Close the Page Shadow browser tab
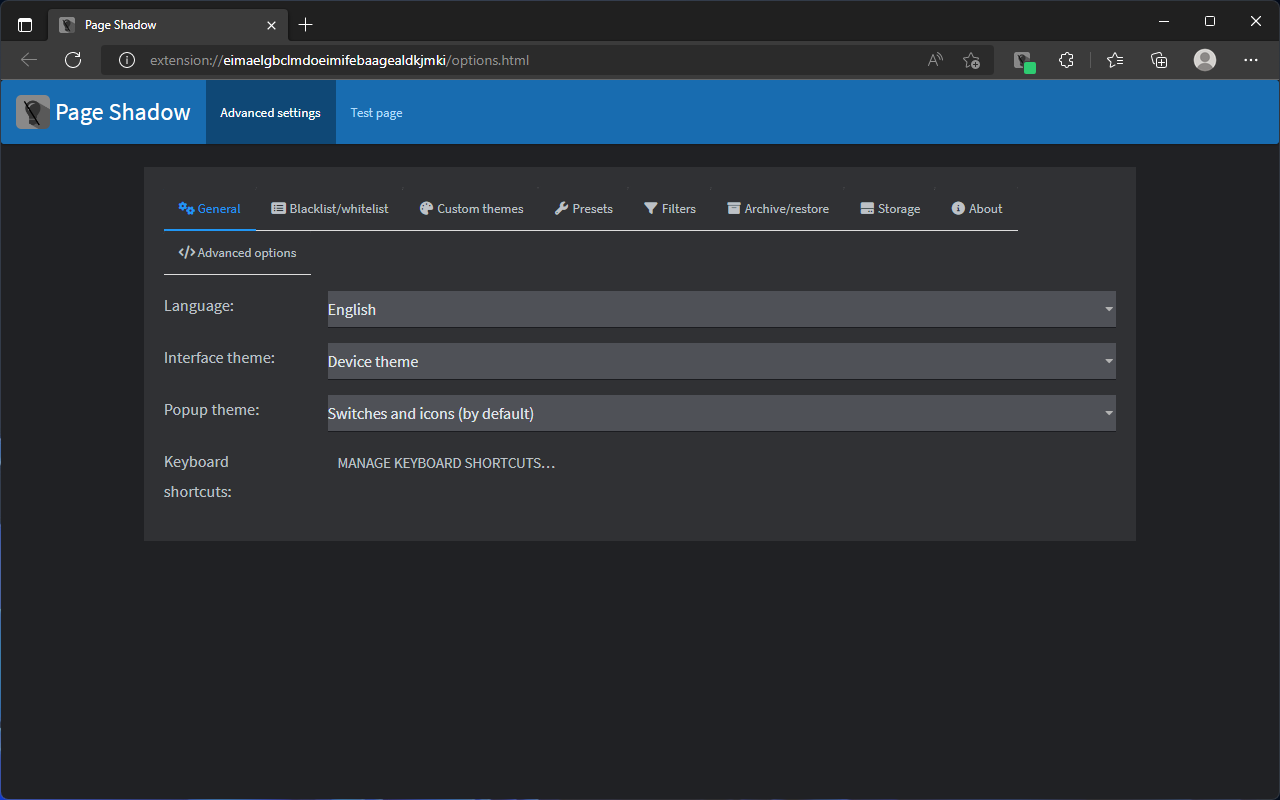Viewport: 1280px width, 800px height. (x=271, y=24)
